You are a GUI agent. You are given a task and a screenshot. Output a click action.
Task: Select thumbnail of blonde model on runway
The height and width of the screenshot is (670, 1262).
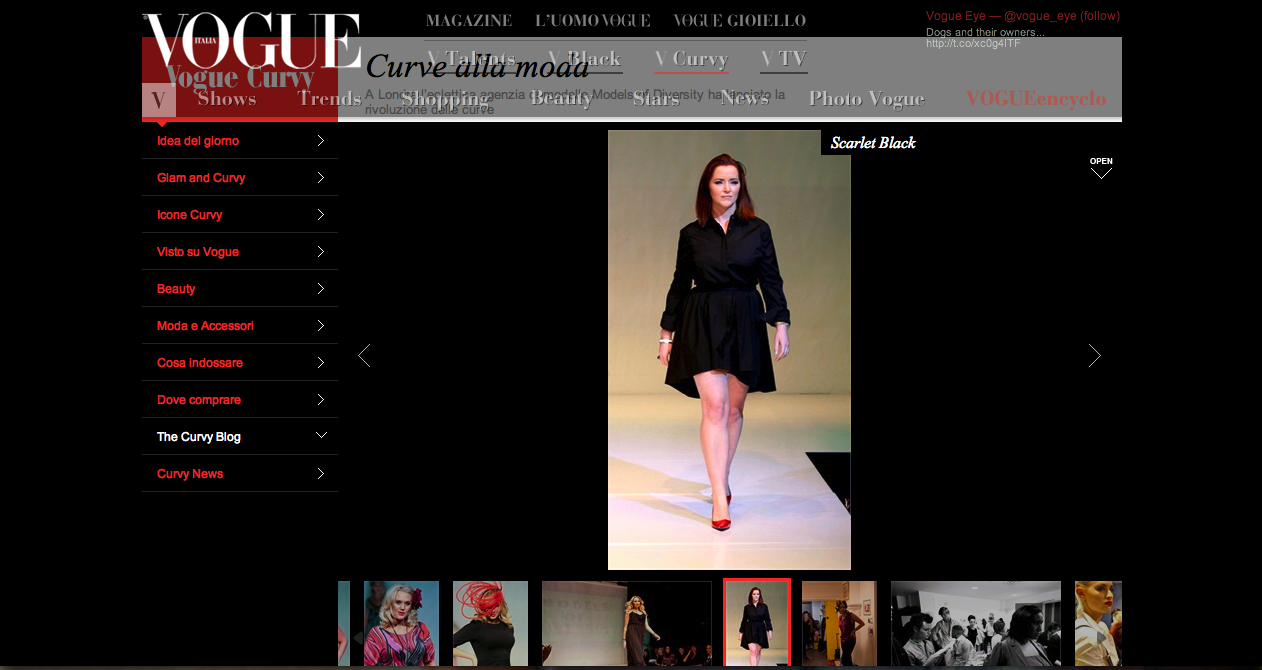pos(626,624)
